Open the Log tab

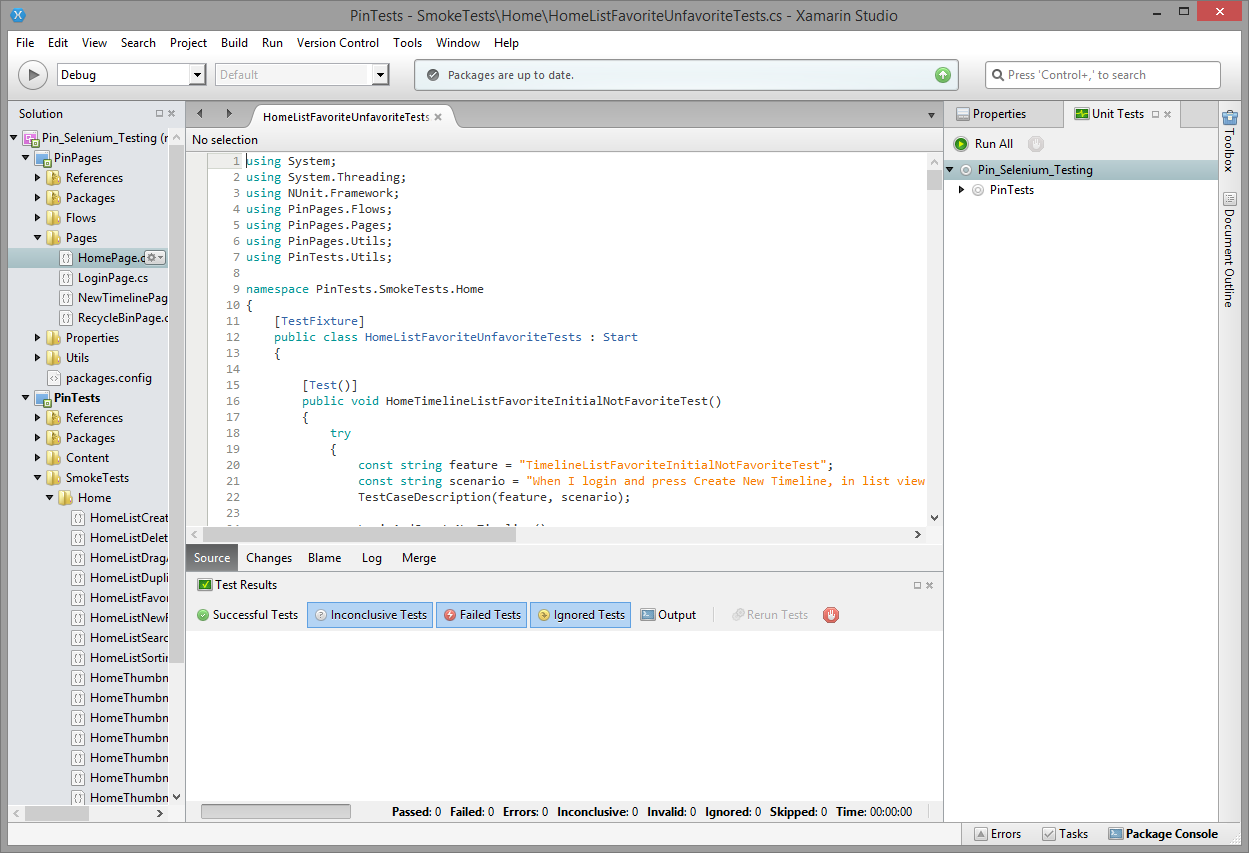pos(372,558)
